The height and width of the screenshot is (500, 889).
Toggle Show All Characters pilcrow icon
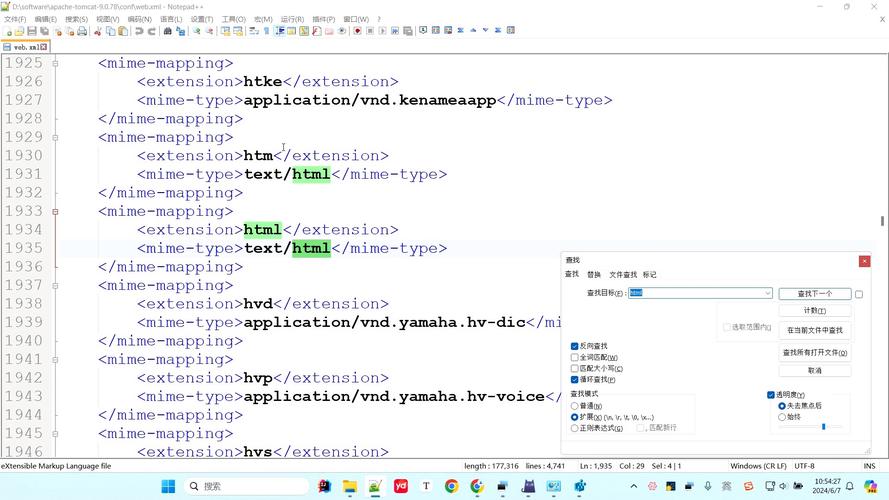[x=266, y=31]
